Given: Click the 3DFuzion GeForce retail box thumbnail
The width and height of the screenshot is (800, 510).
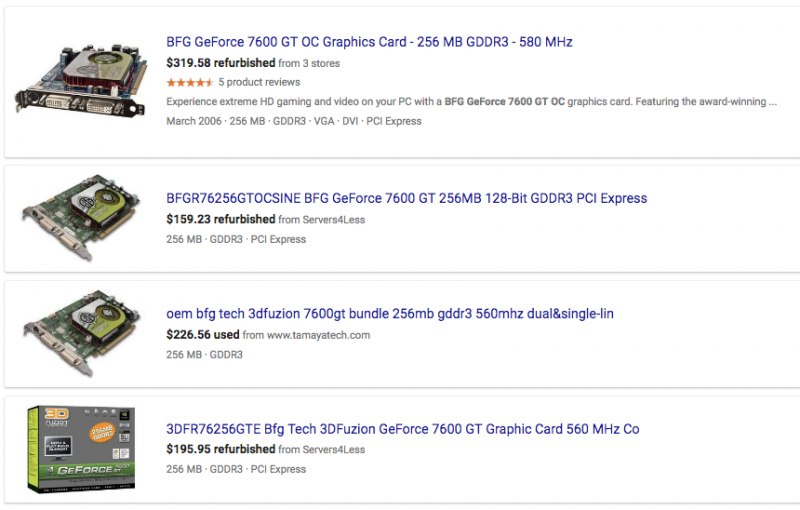Looking at the screenshot, I should (x=82, y=449).
